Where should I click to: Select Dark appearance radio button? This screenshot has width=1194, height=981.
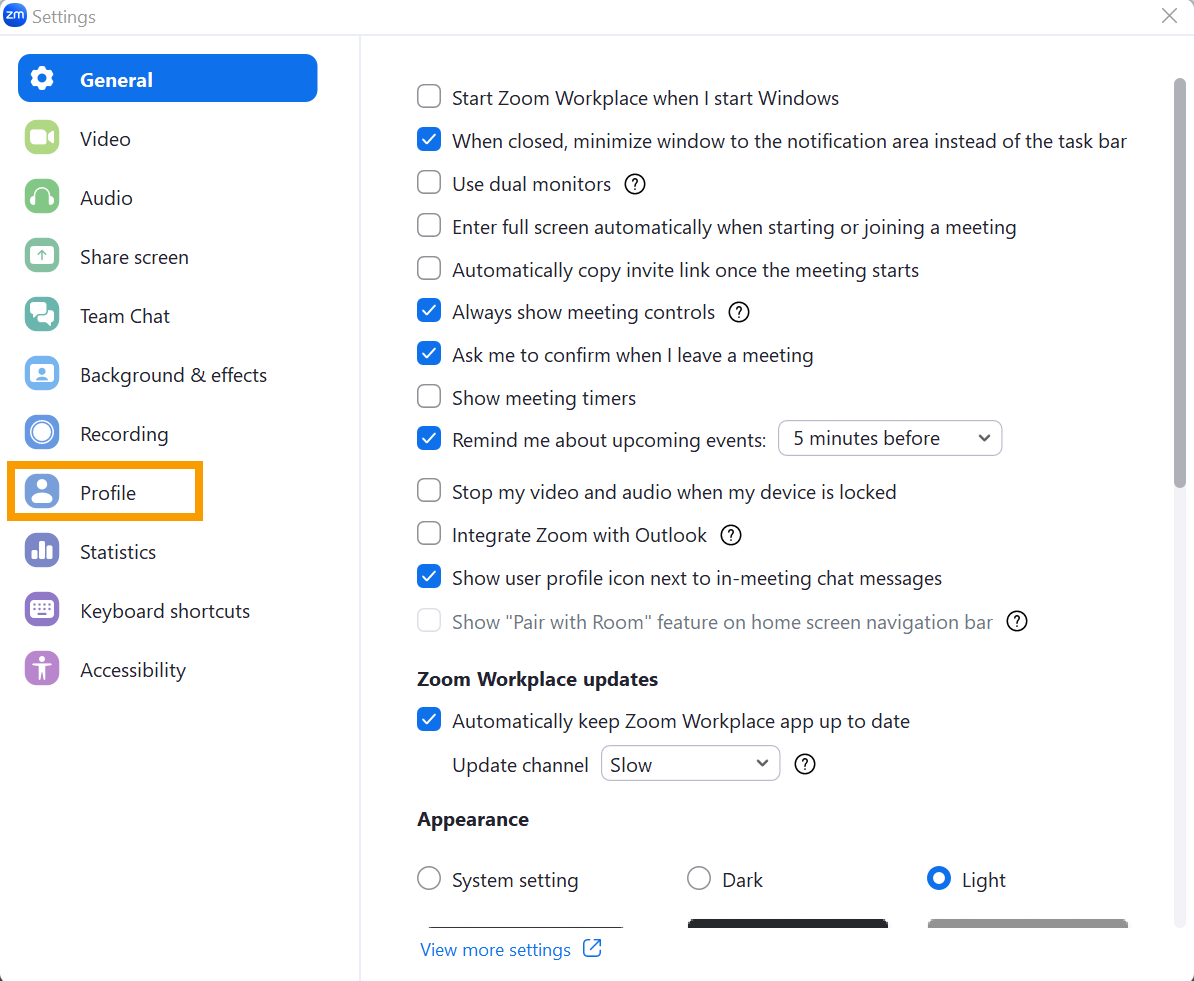click(699, 878)
